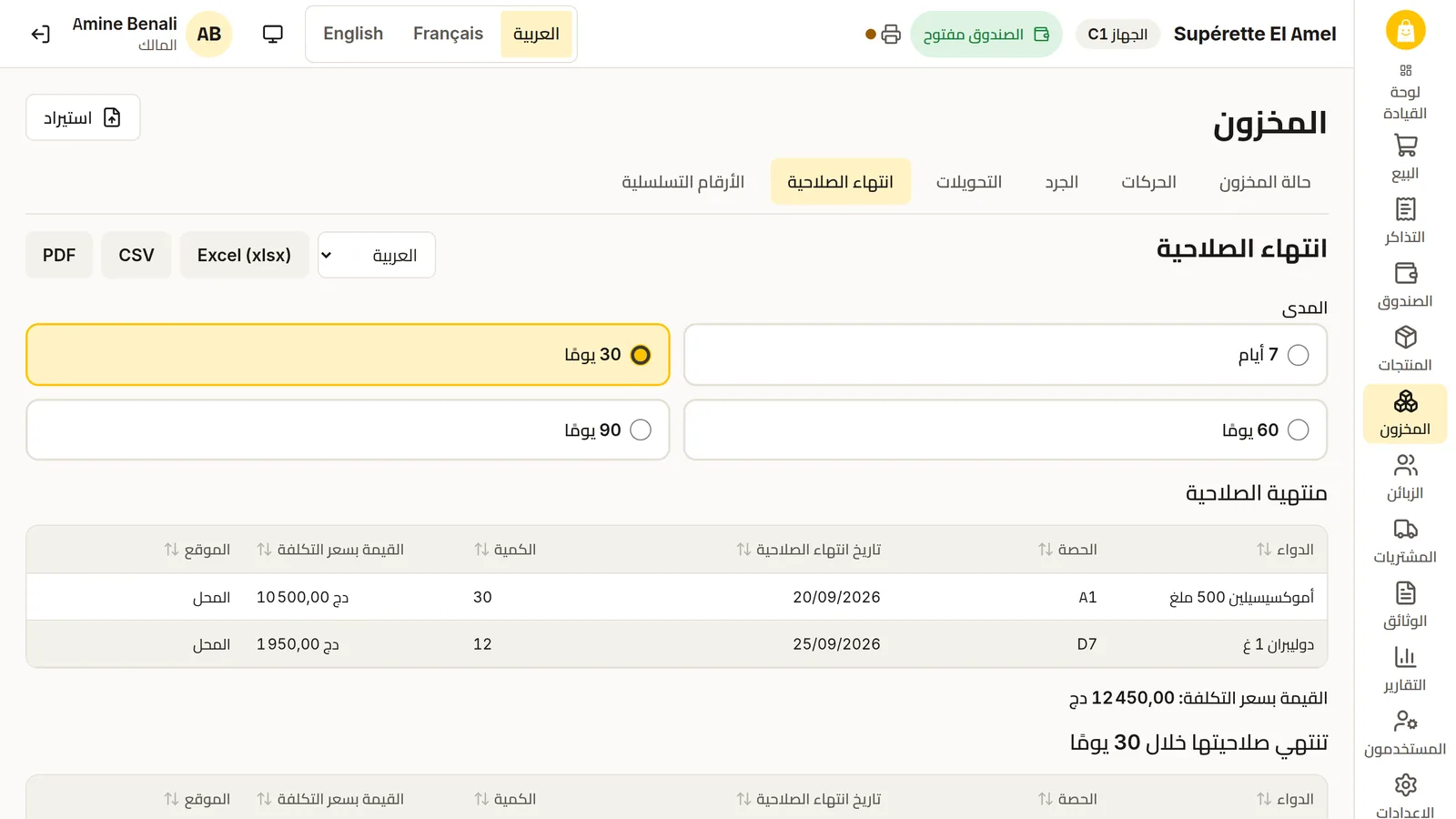
Task: Export the report as Excel (xlsx)
Action: pyautogui.click(x=244, y=255)
